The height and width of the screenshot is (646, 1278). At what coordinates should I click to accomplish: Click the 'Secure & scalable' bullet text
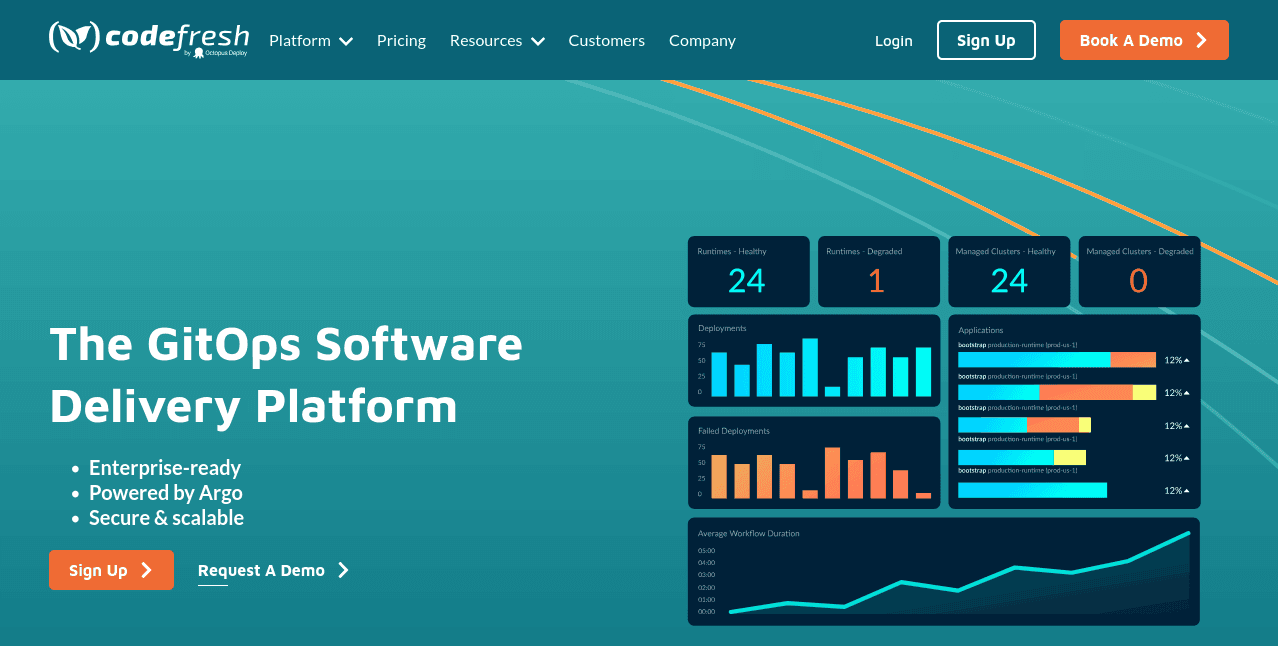click(x=166, y=518)
